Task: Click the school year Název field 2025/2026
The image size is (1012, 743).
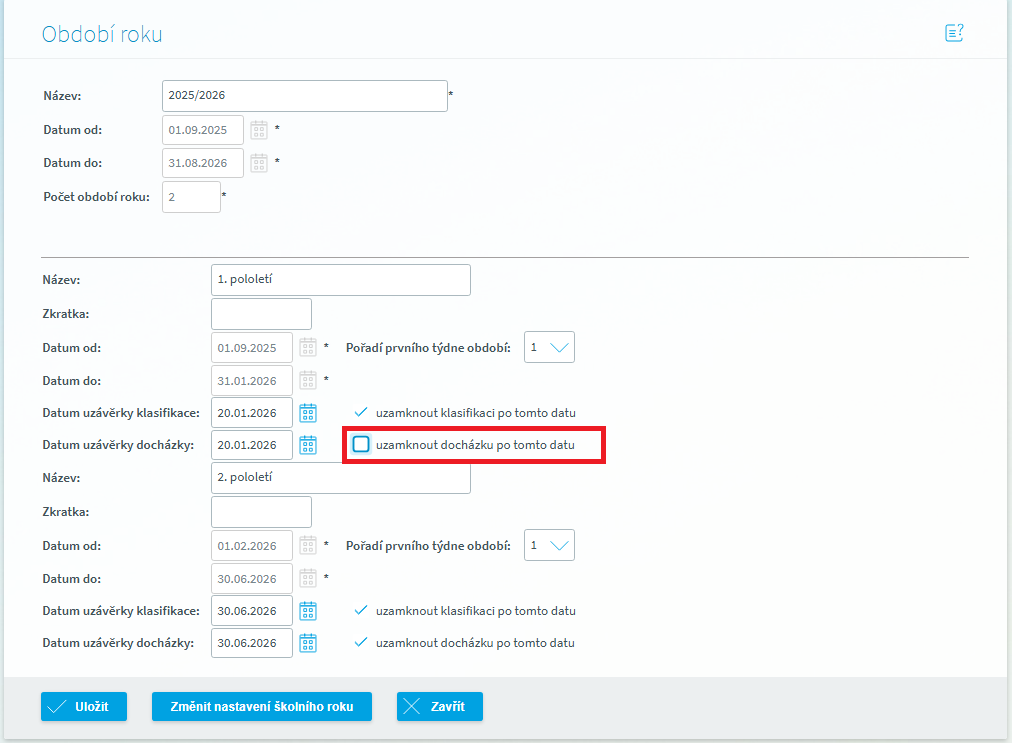Action: pyautogui.click(x=304, y=96)
